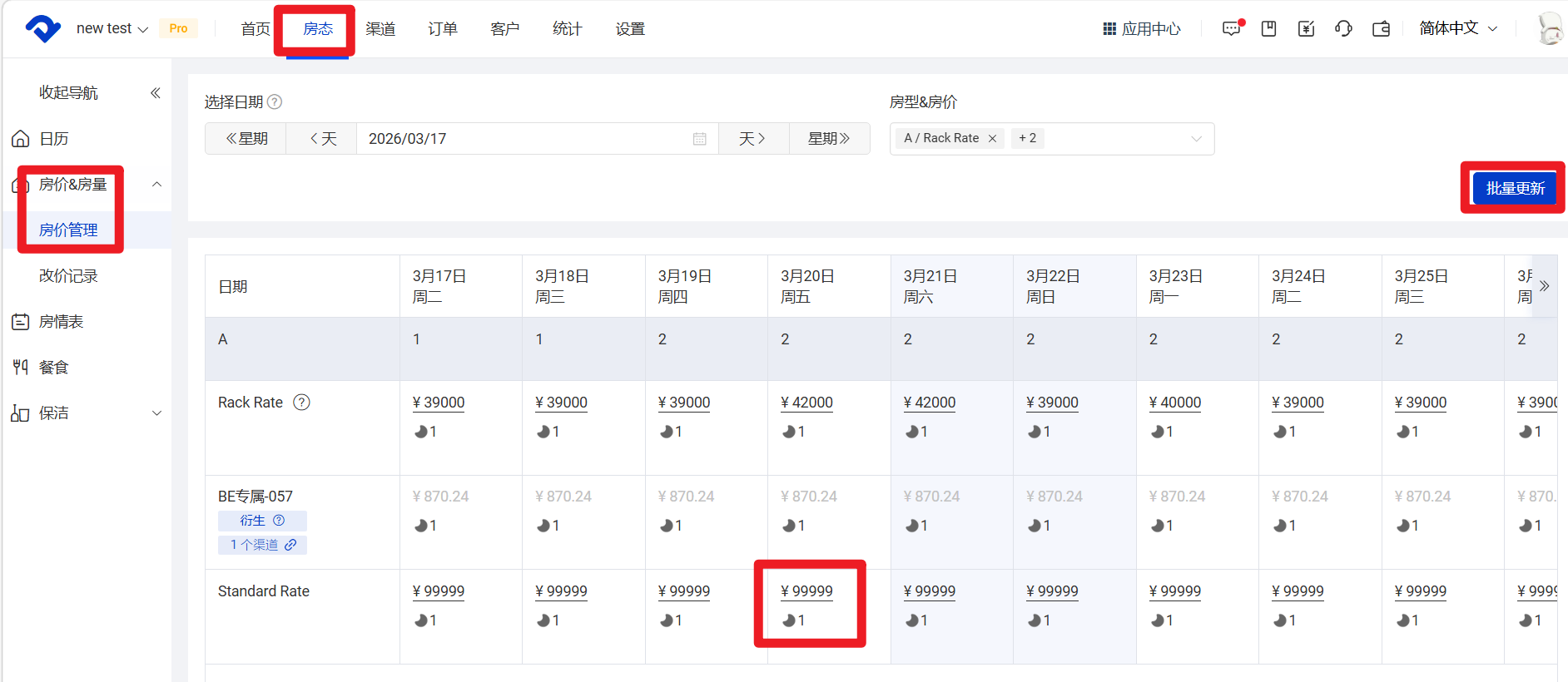Open the 统计 top menu tab
Image resolution: width=1568 pixels, height=682 pixels.
567,29
